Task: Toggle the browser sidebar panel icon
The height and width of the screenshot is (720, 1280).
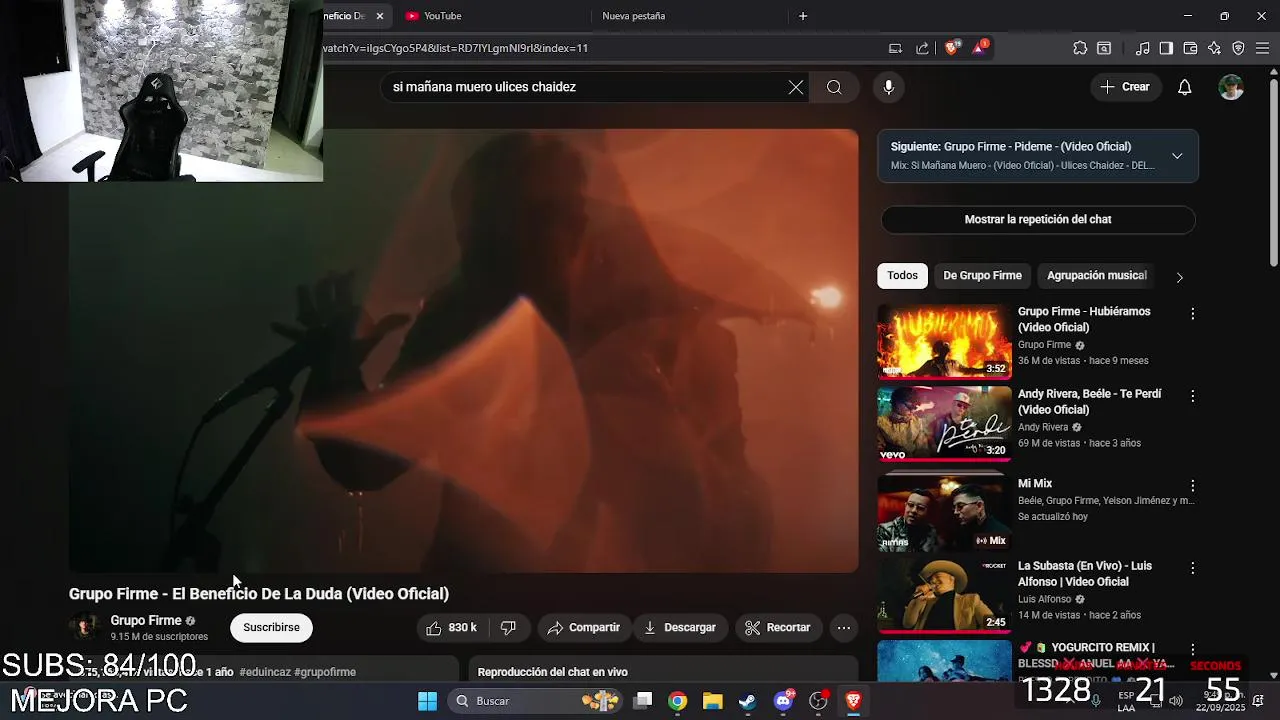Action: (1166, 48)
